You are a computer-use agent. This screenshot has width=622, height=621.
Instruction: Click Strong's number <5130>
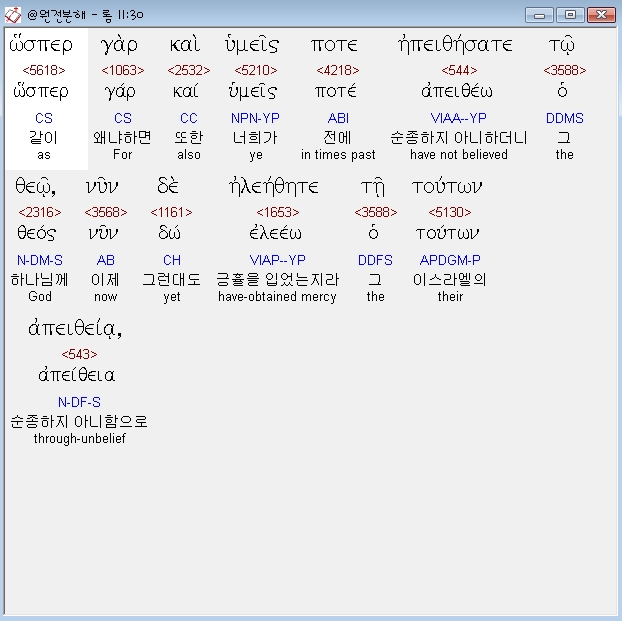(x=450, y=212)
